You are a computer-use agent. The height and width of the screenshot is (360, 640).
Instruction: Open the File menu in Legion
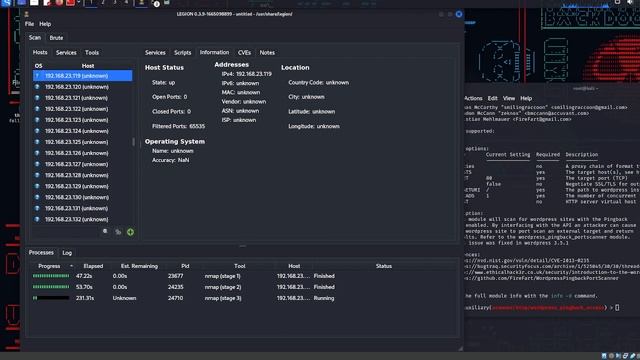pyautogui.click(x=29, y=24)
